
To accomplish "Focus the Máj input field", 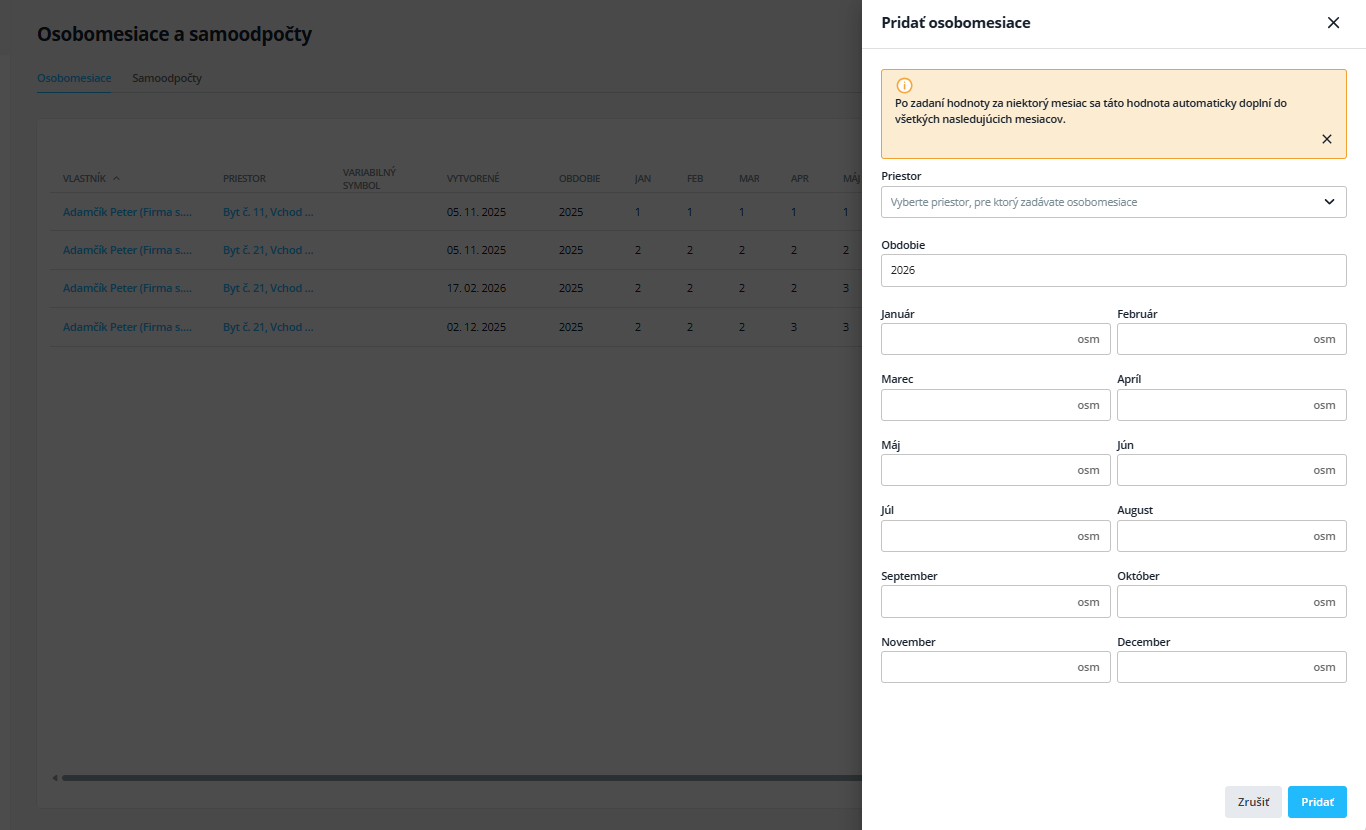I will [996, 470].
